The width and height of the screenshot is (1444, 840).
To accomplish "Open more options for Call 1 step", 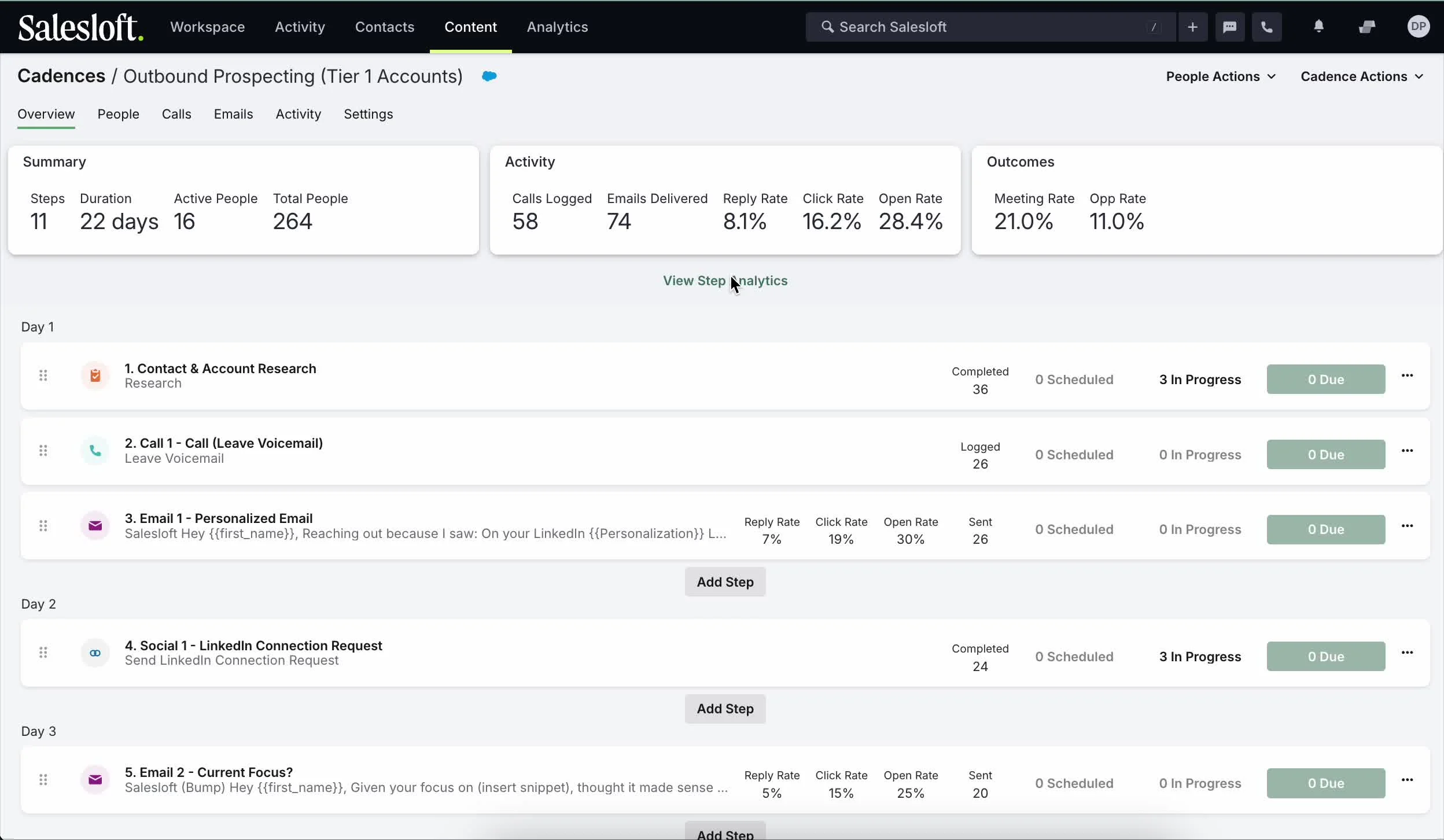I will pos(1407,451).
